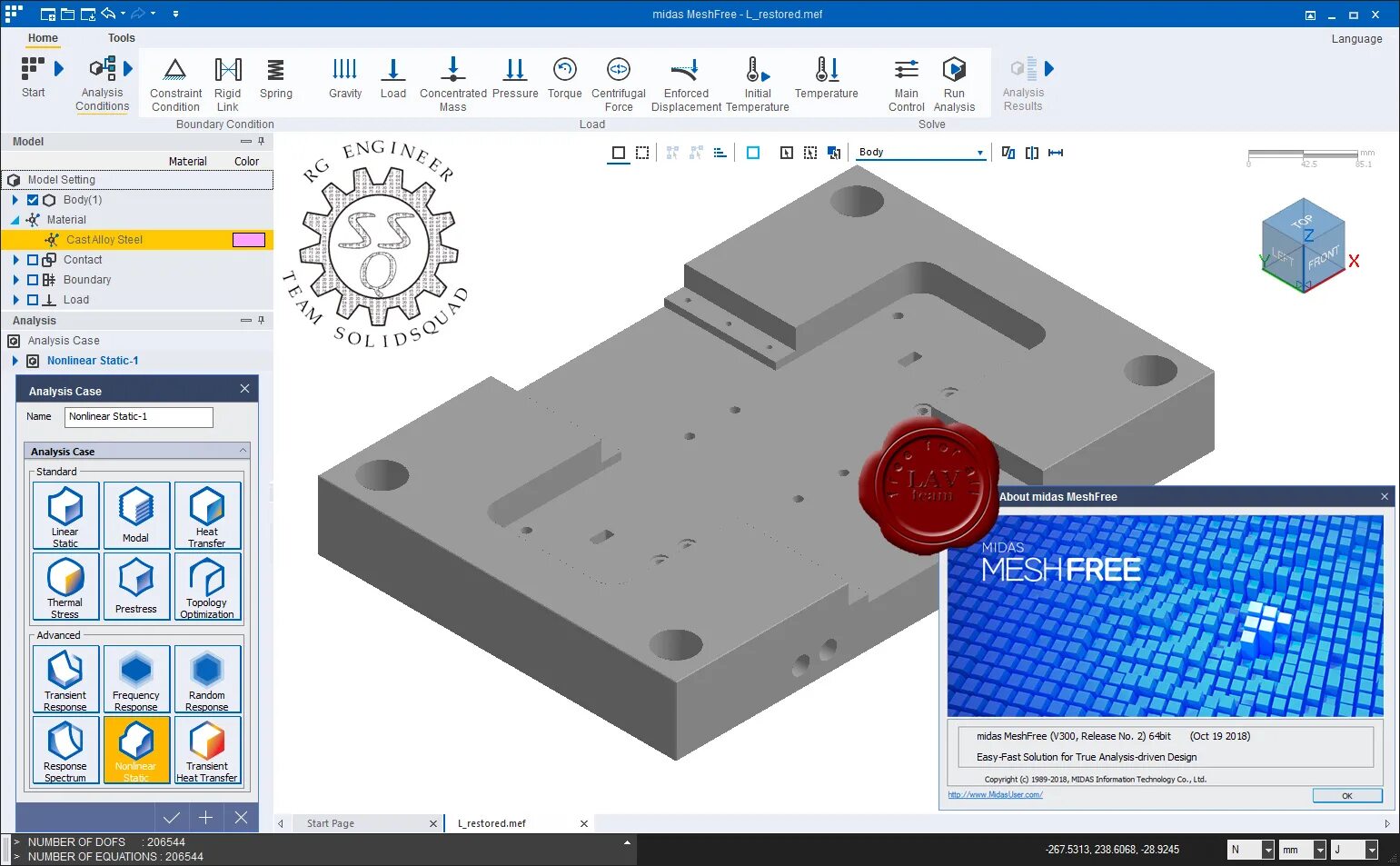
Task: Toggle the cyan square display mode
Action: [x=753, y=153]
